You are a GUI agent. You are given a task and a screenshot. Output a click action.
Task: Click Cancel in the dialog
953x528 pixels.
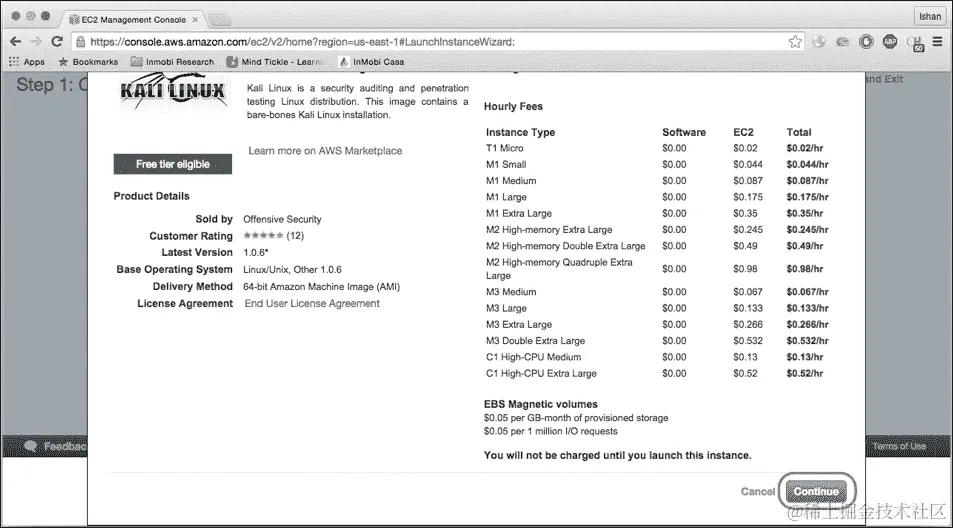pyautogui.click(x=757, y=491)
